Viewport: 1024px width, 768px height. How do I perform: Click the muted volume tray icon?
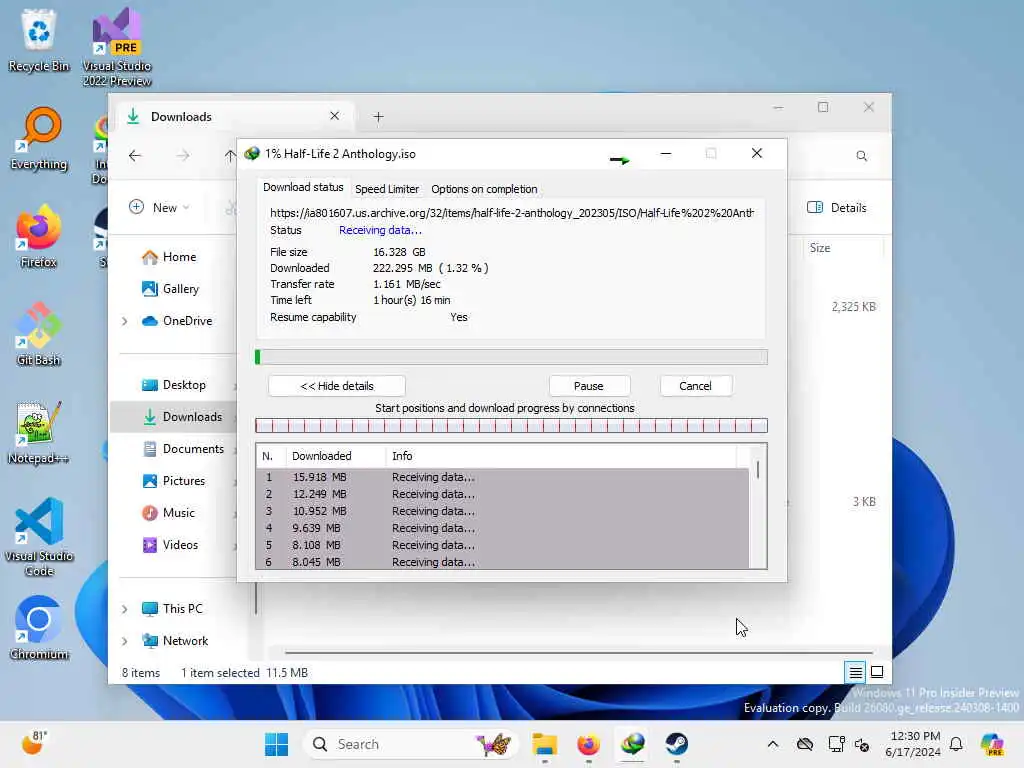tap(862, 744)
